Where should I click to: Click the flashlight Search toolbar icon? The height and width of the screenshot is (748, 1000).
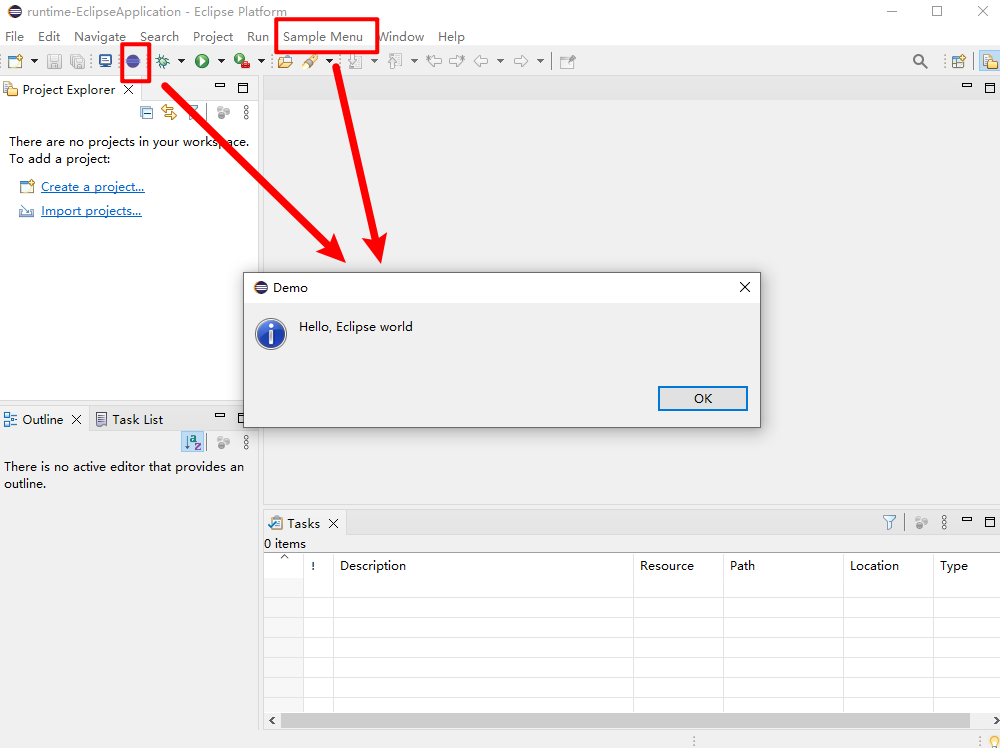(x=310, y=61)
